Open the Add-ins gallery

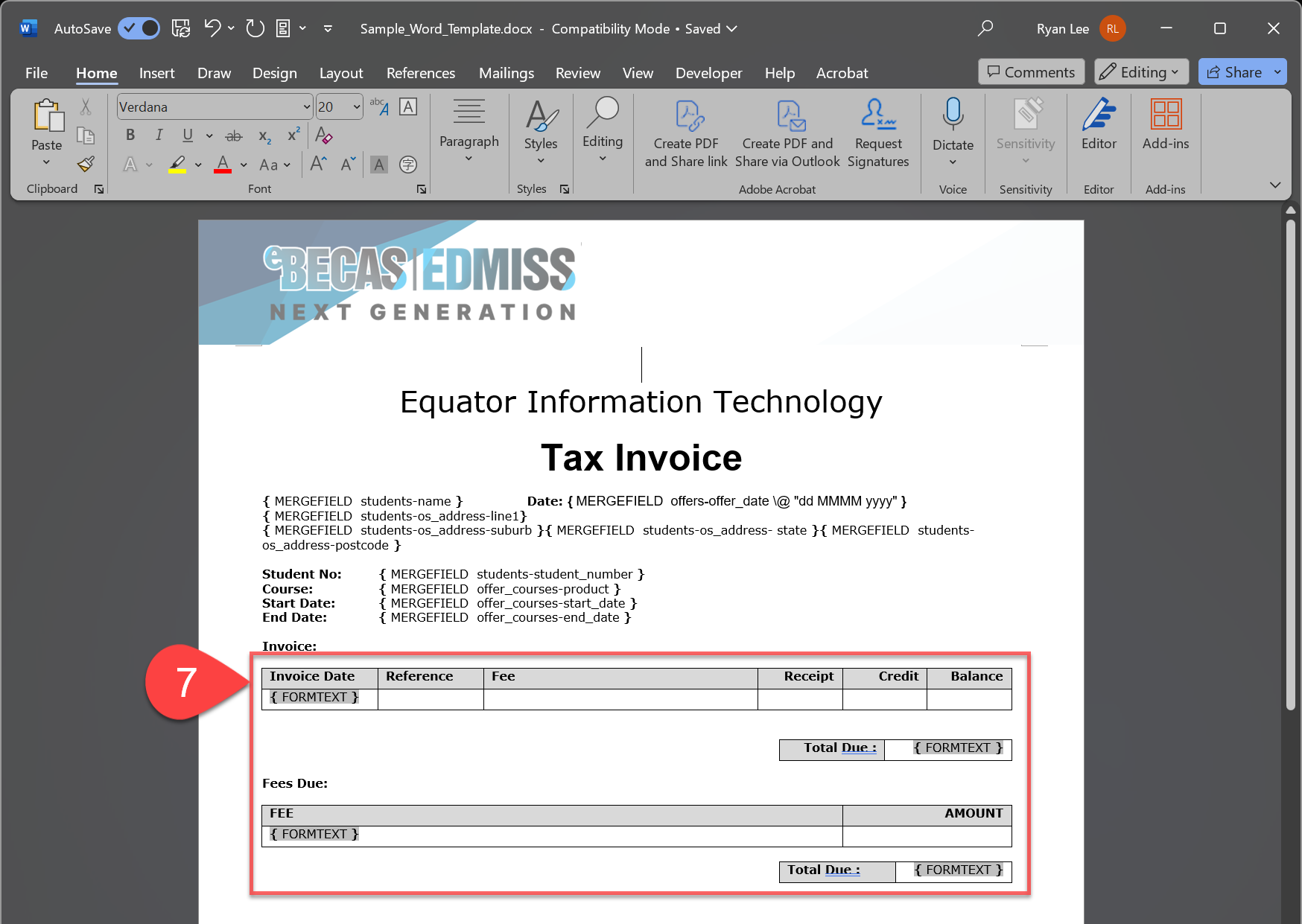1166,124
